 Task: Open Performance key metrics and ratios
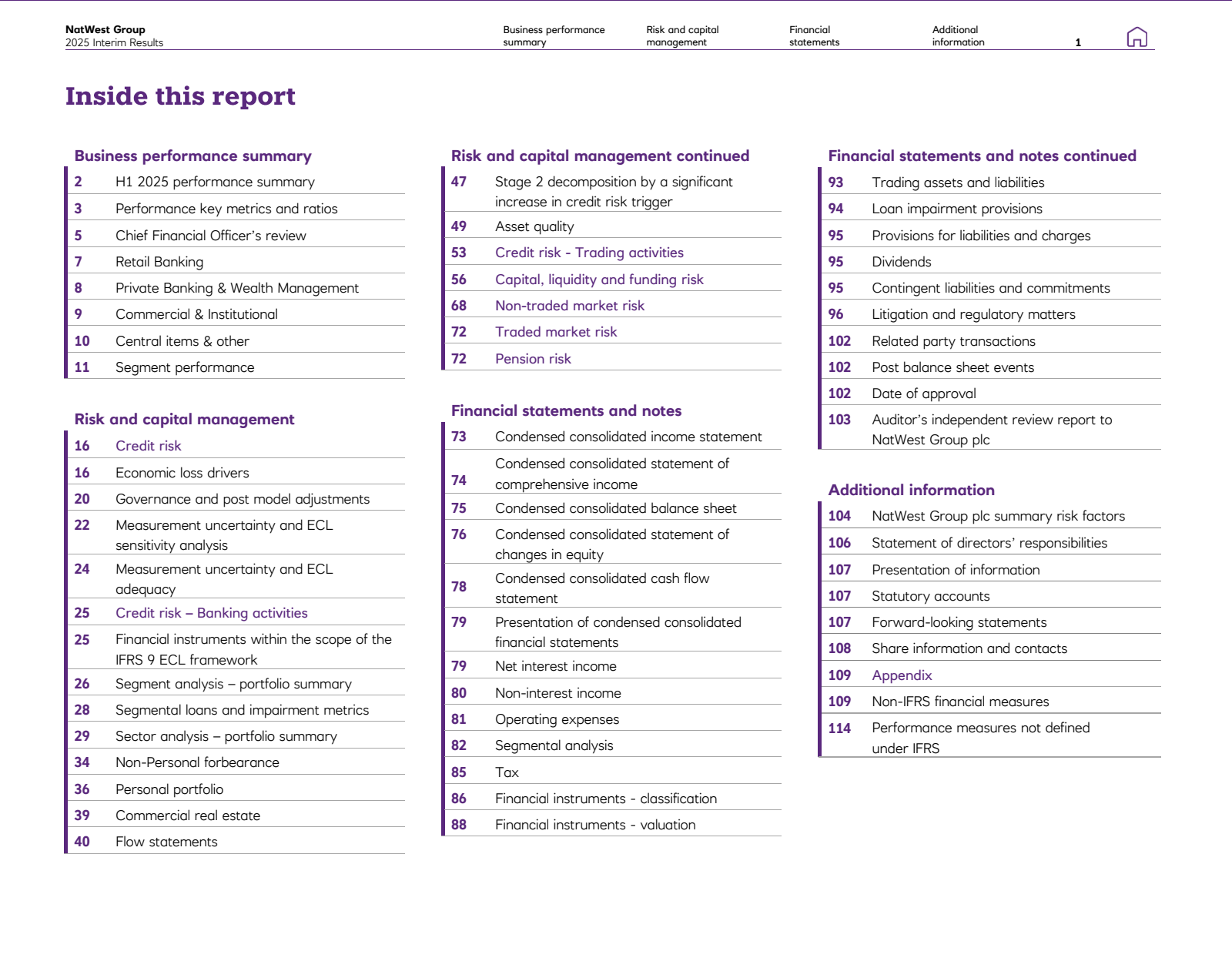click(226, 209)
